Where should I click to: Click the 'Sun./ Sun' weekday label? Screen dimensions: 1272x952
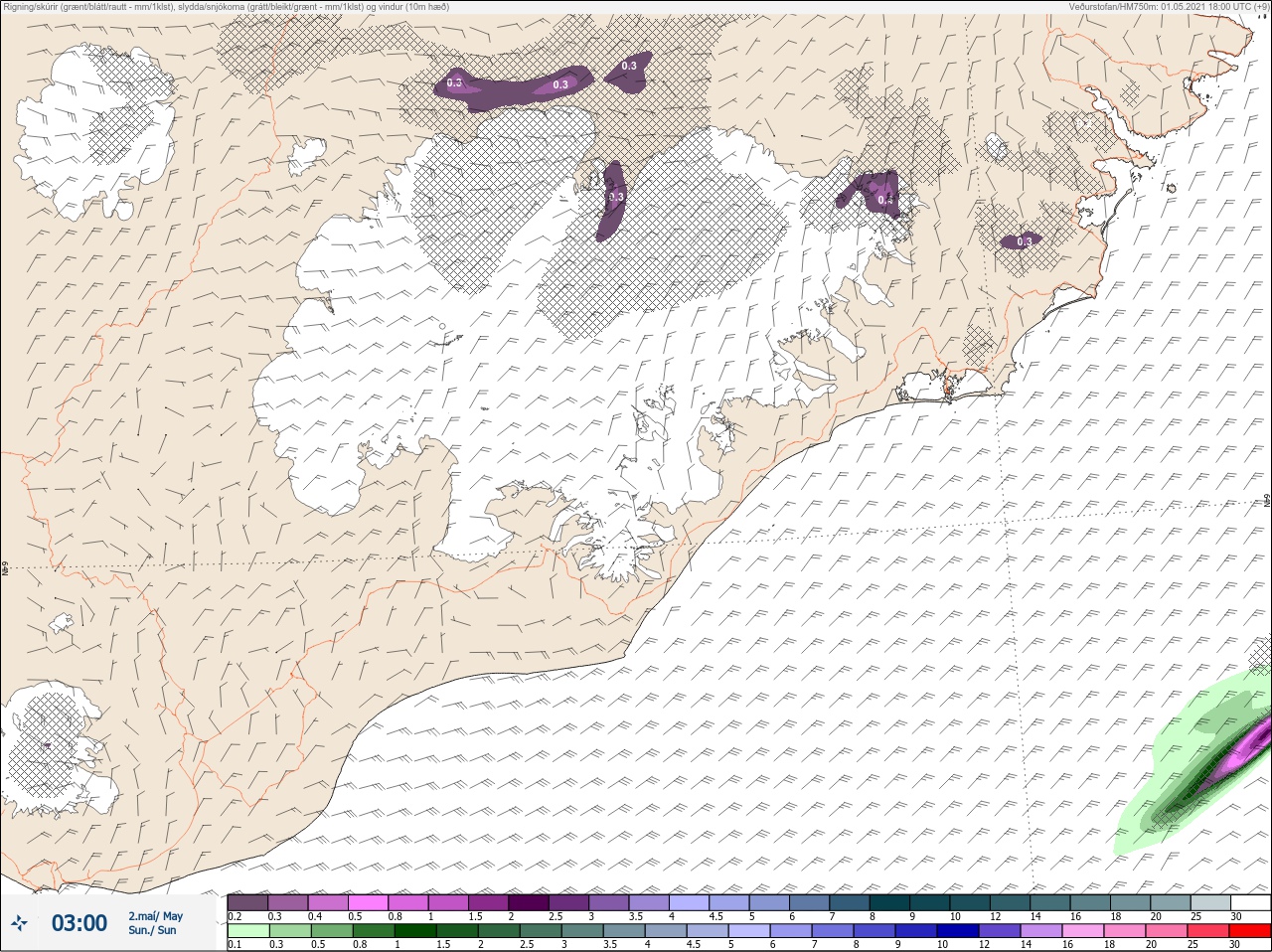pyautogui.click(x=153, y=930)
